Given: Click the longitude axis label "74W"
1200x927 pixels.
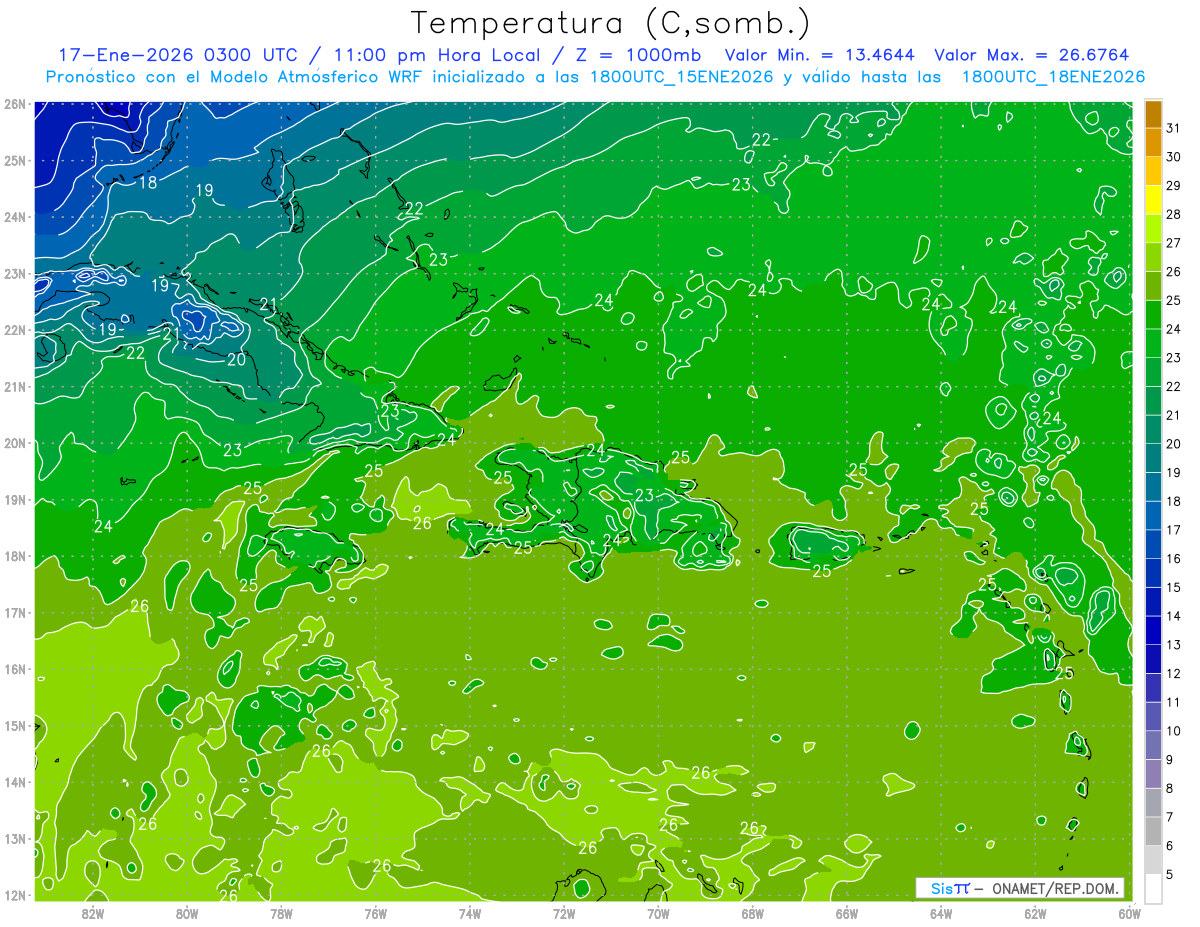Looking at the screenshot, I should point(470,913).
